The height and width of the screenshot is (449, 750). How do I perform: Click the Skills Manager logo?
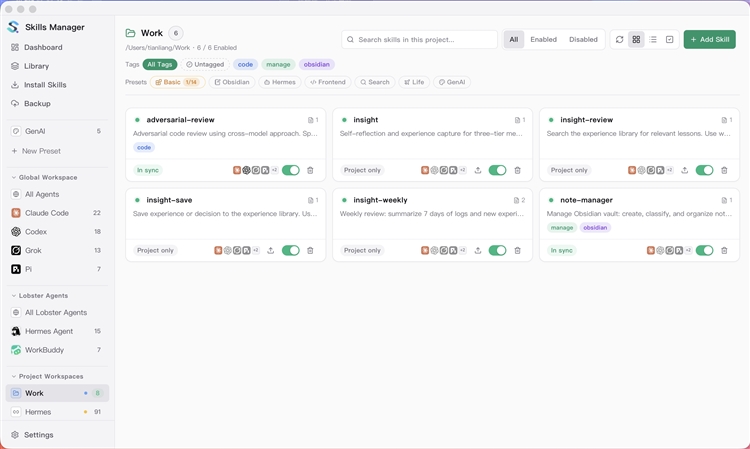[13, 27]
